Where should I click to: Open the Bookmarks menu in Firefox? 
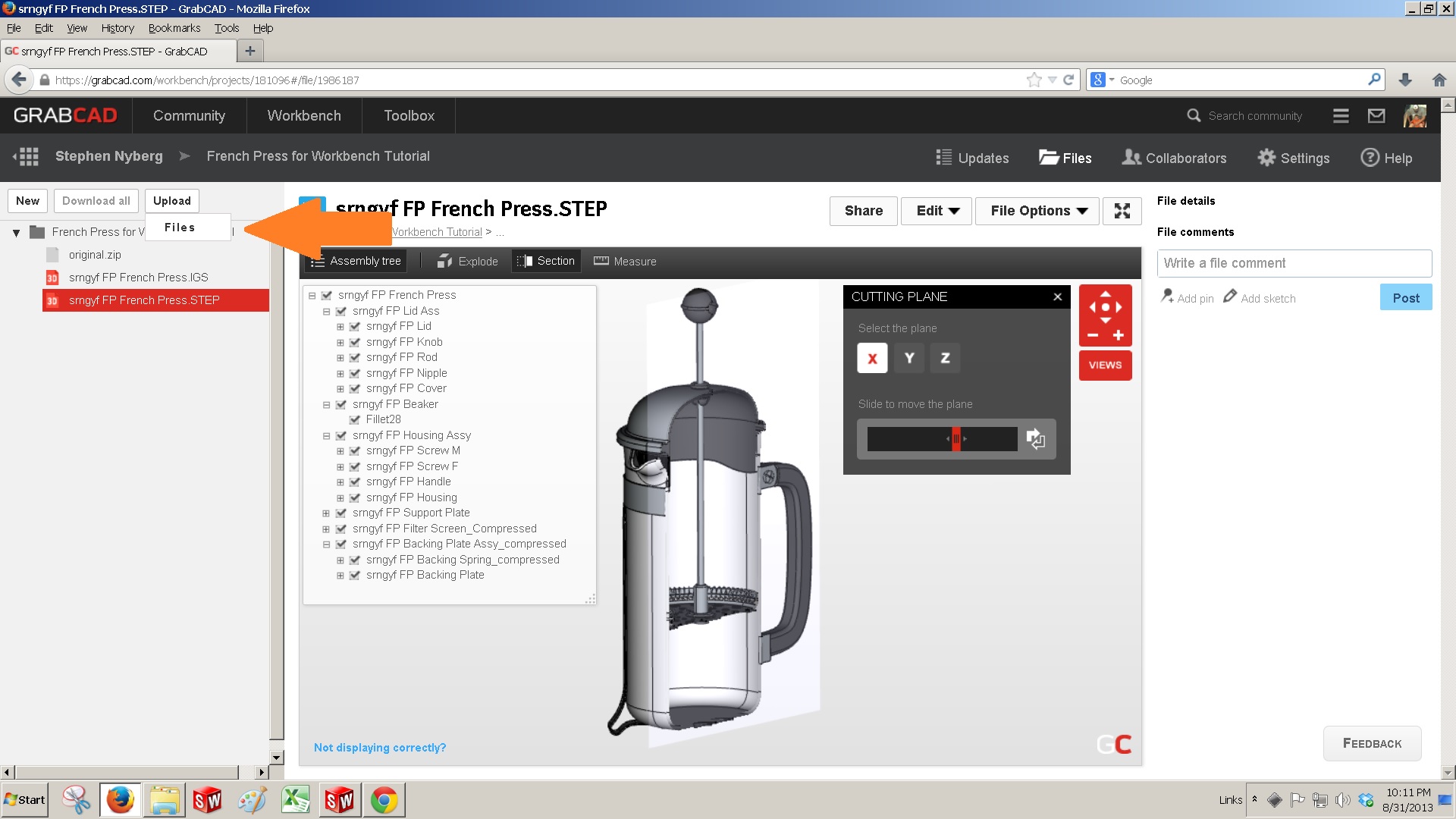174,28
